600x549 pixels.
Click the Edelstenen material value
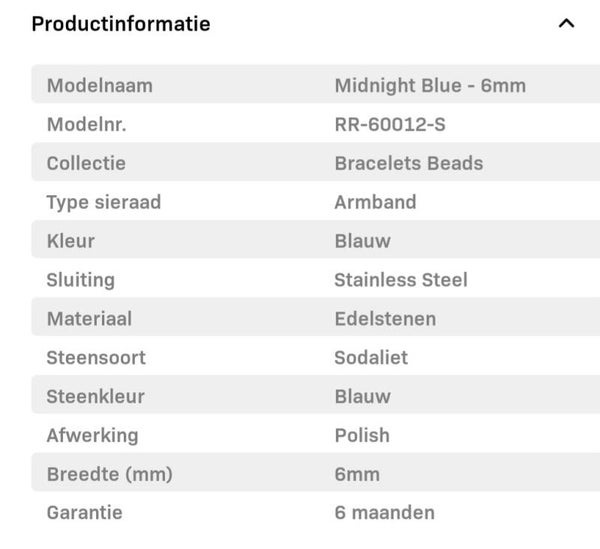385,319
